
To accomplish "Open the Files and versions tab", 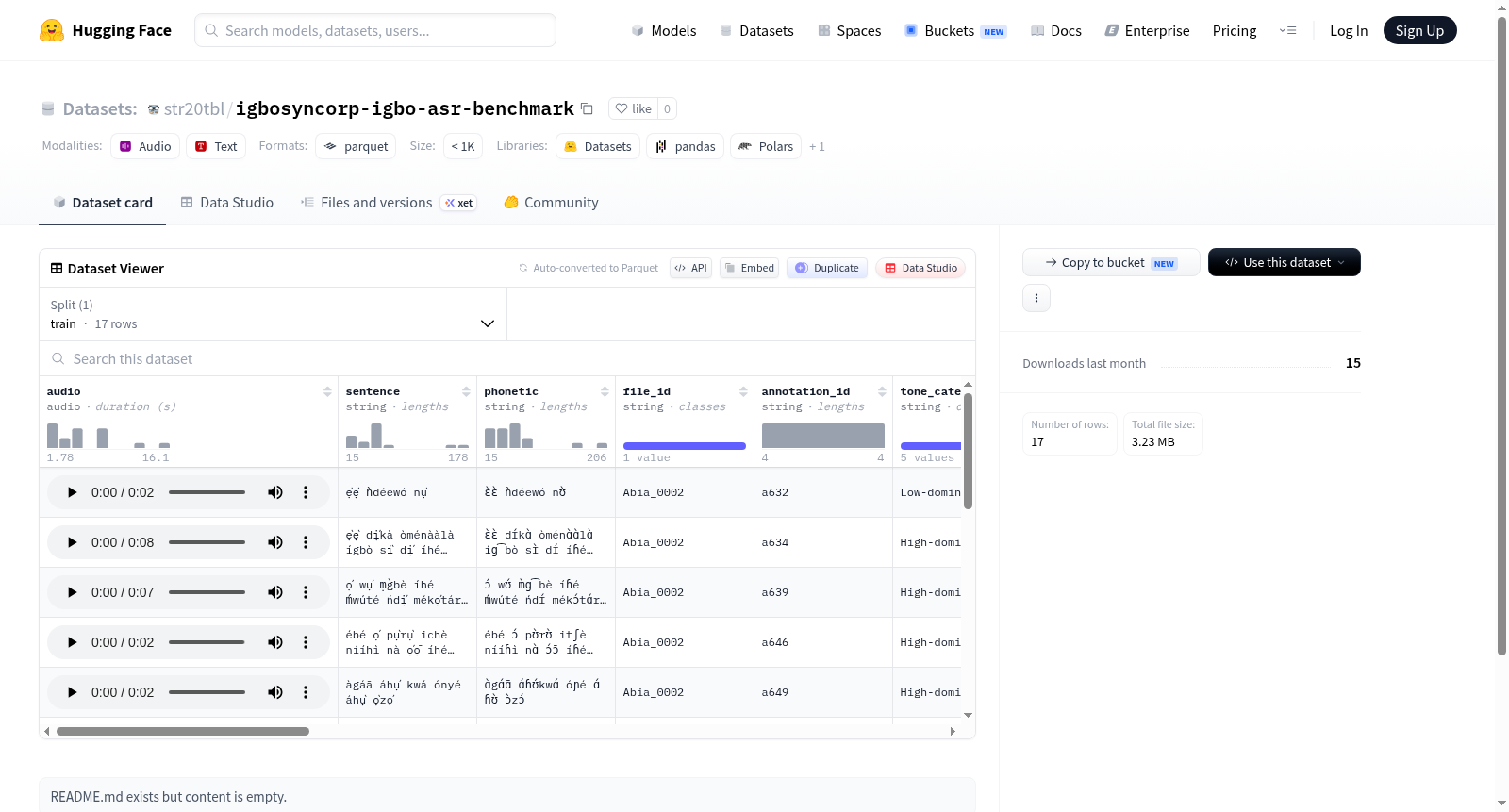I will (388, 203).
